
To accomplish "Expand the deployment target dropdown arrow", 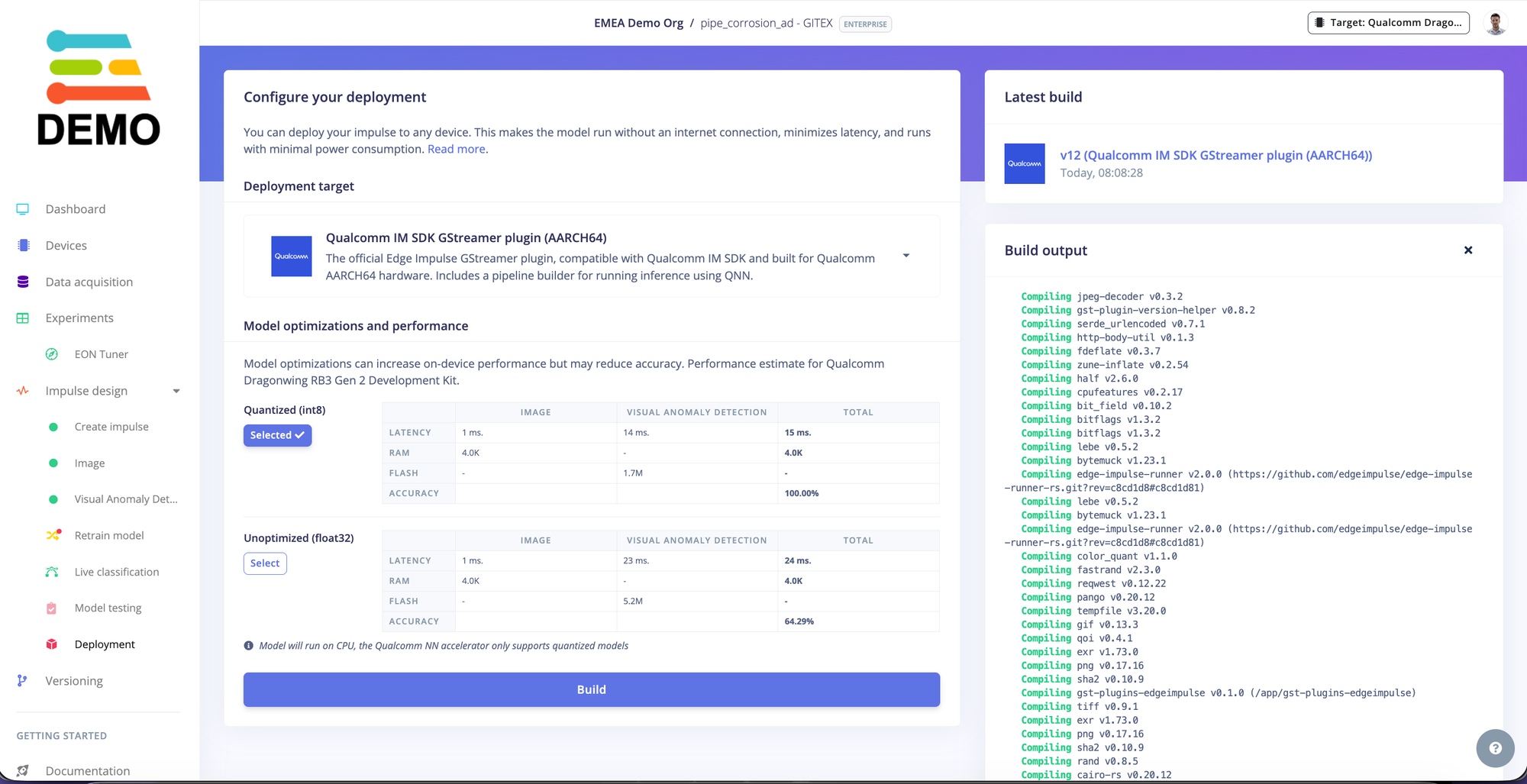I will point(906,256).
